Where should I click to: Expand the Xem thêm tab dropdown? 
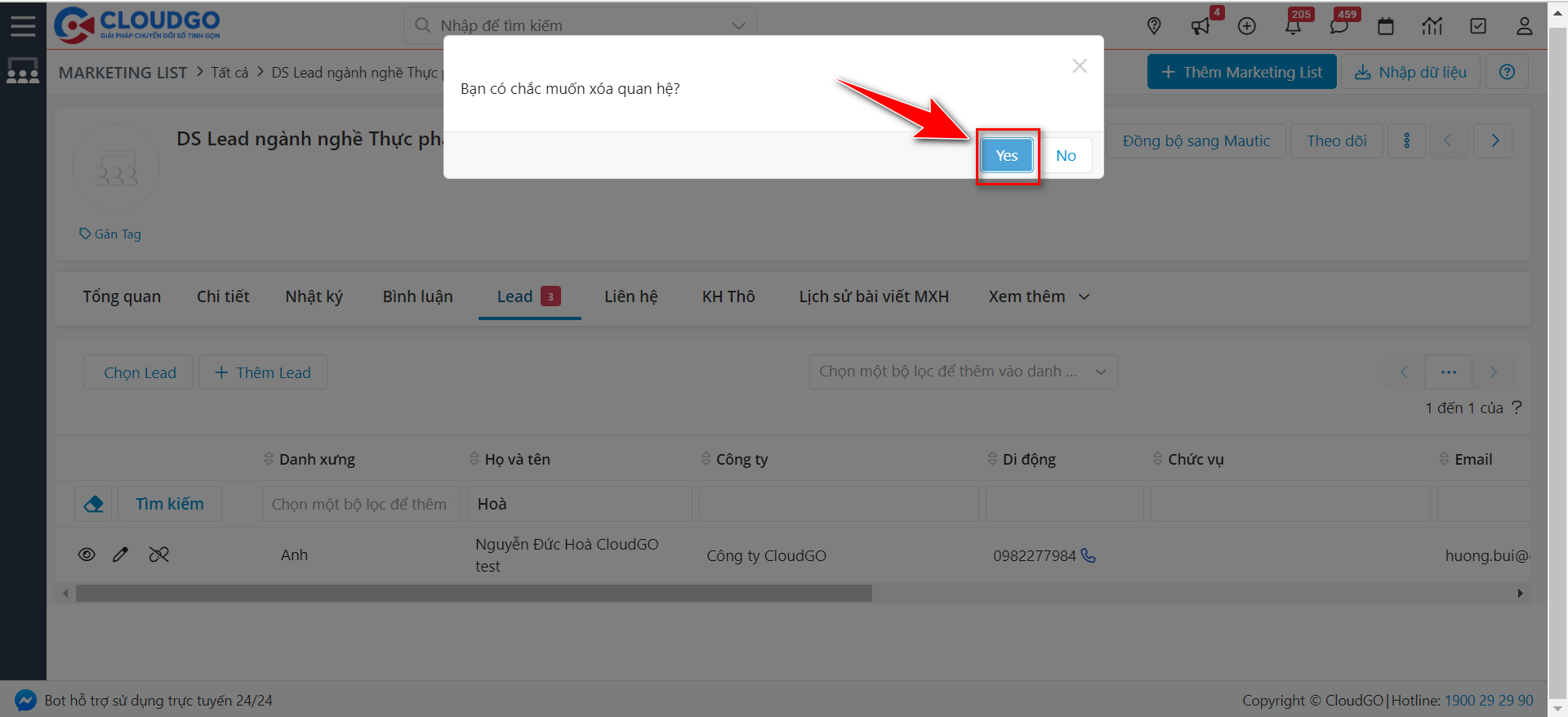1038,296
